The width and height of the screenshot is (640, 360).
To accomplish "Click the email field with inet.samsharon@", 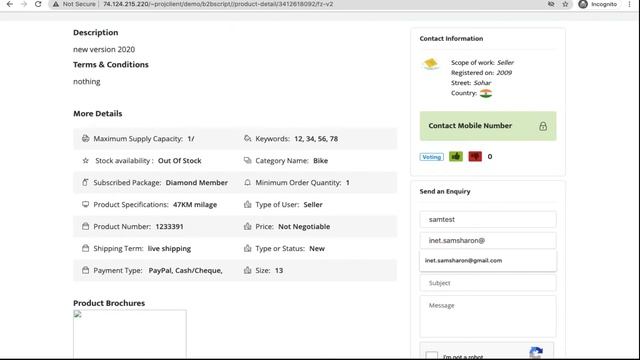I will tap(488, 240).
